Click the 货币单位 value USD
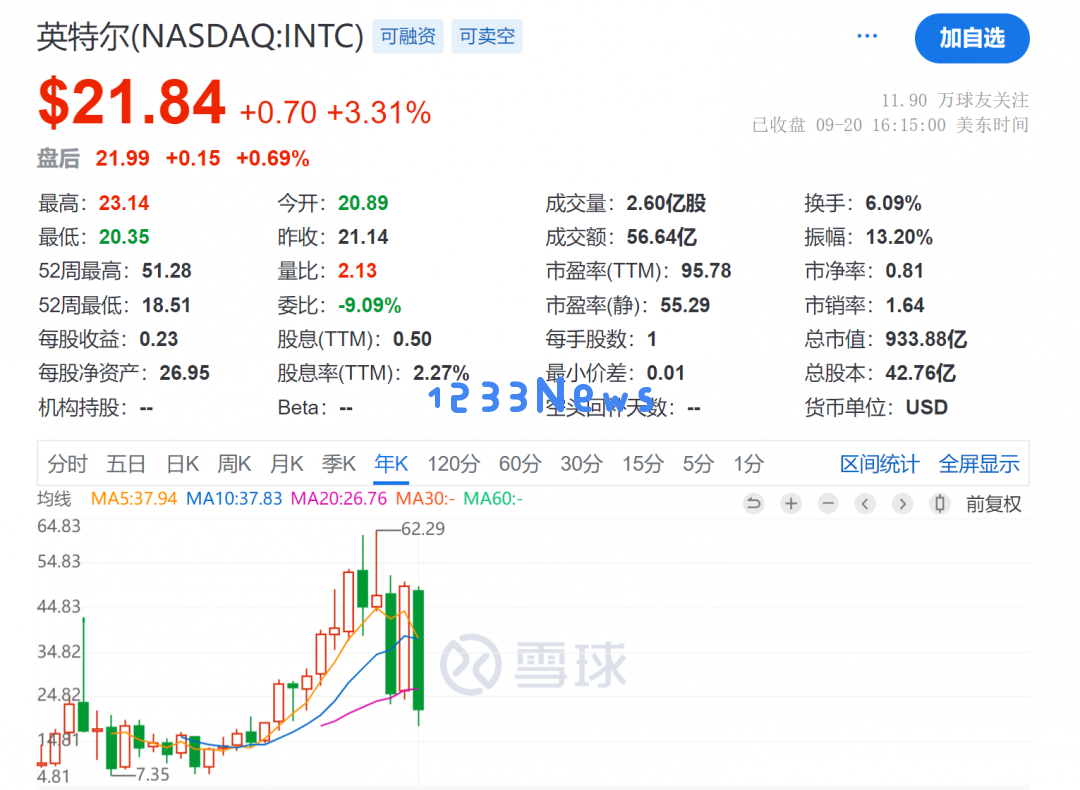This screenshot has width=1080, height=790. [x=926, y=407]
